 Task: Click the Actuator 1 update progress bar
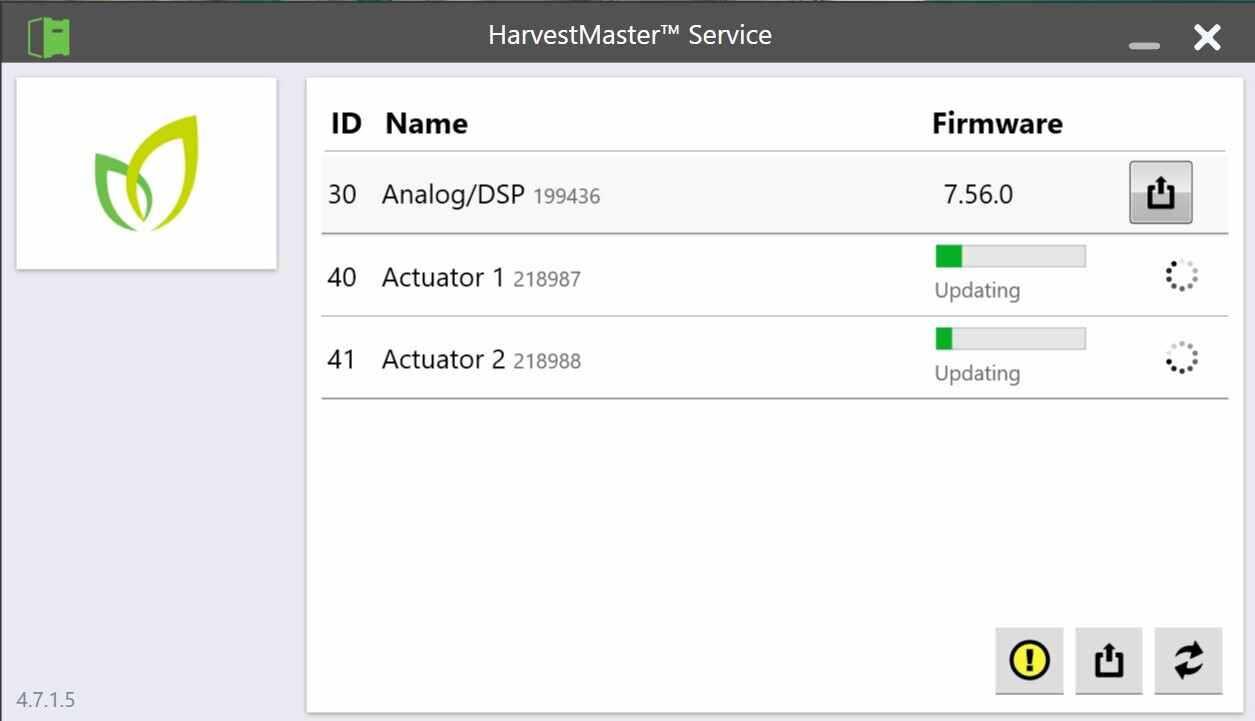tap(1010, 257)
